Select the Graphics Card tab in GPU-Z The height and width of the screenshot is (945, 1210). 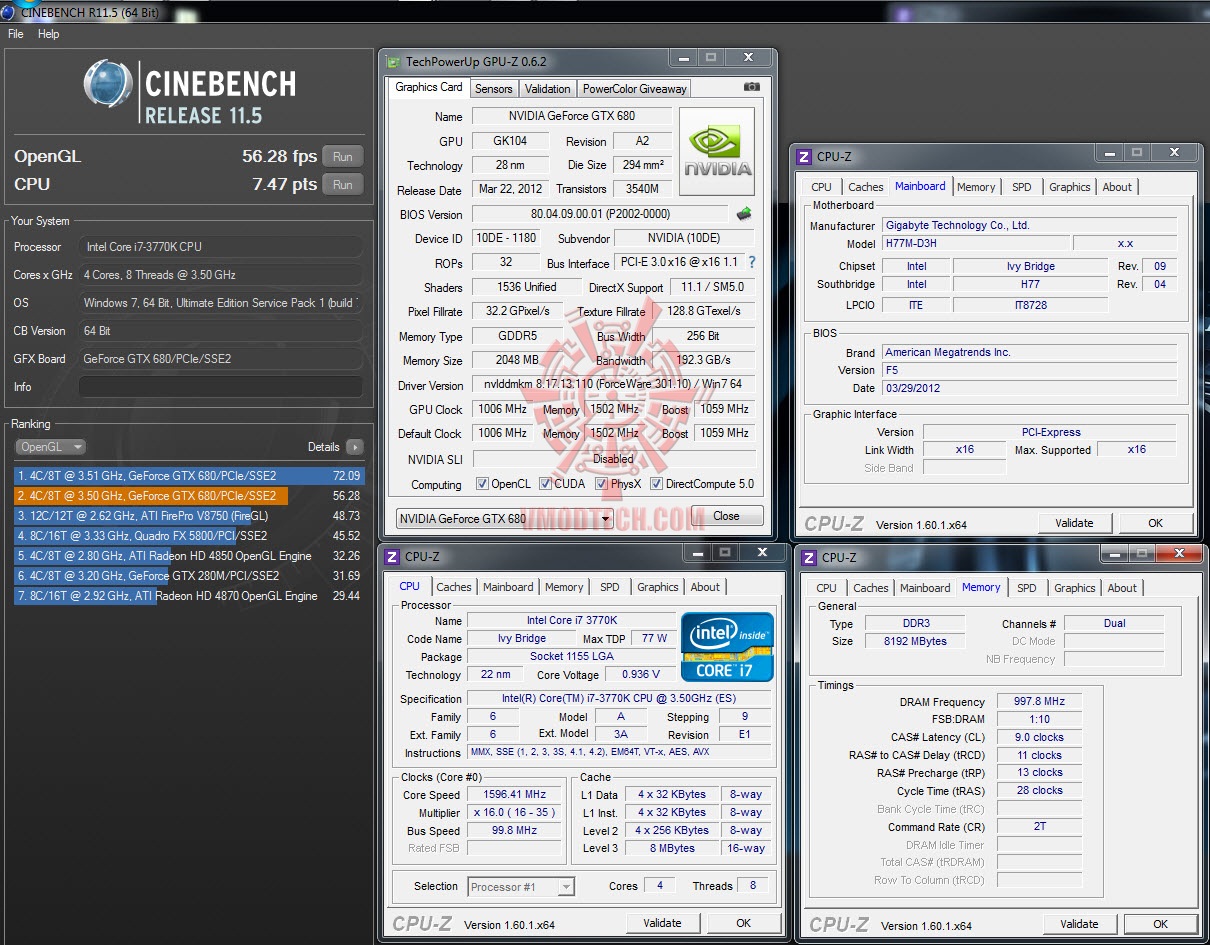pyautogui.click(x=429, y=87)
